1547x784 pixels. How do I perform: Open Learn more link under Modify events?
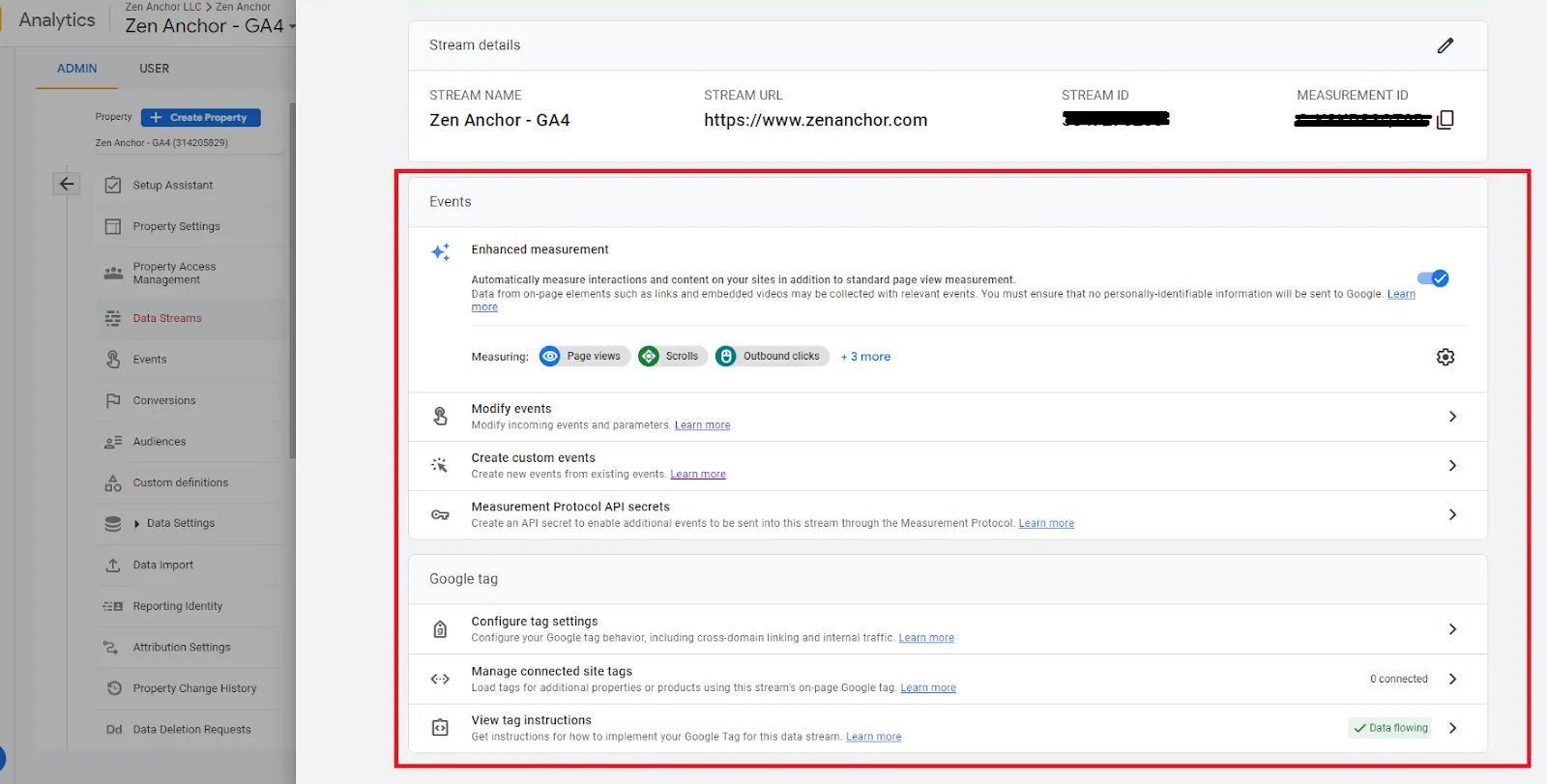(x=703, y=425)
